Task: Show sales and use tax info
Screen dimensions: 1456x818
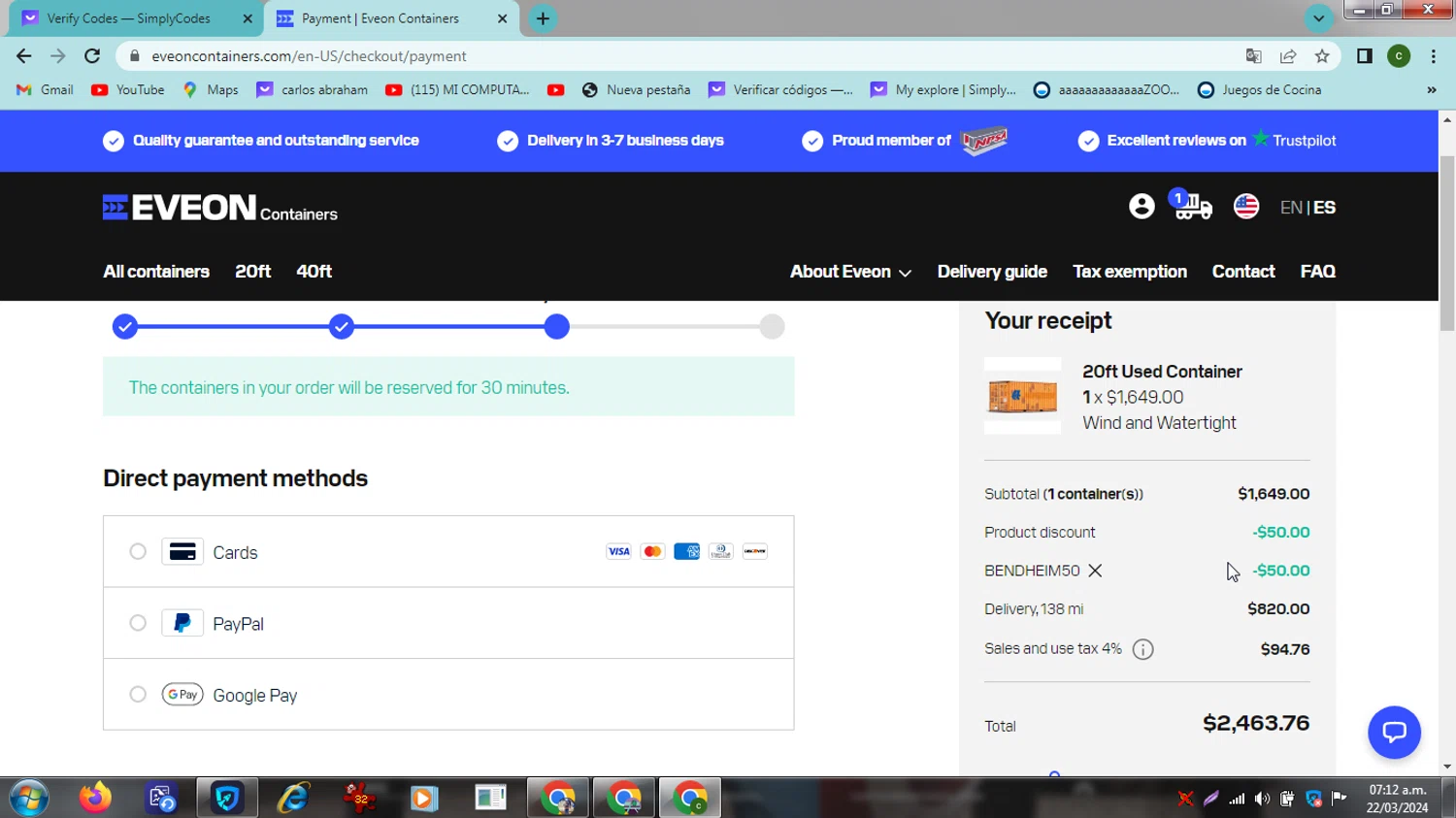Action: click(1143, 649)
